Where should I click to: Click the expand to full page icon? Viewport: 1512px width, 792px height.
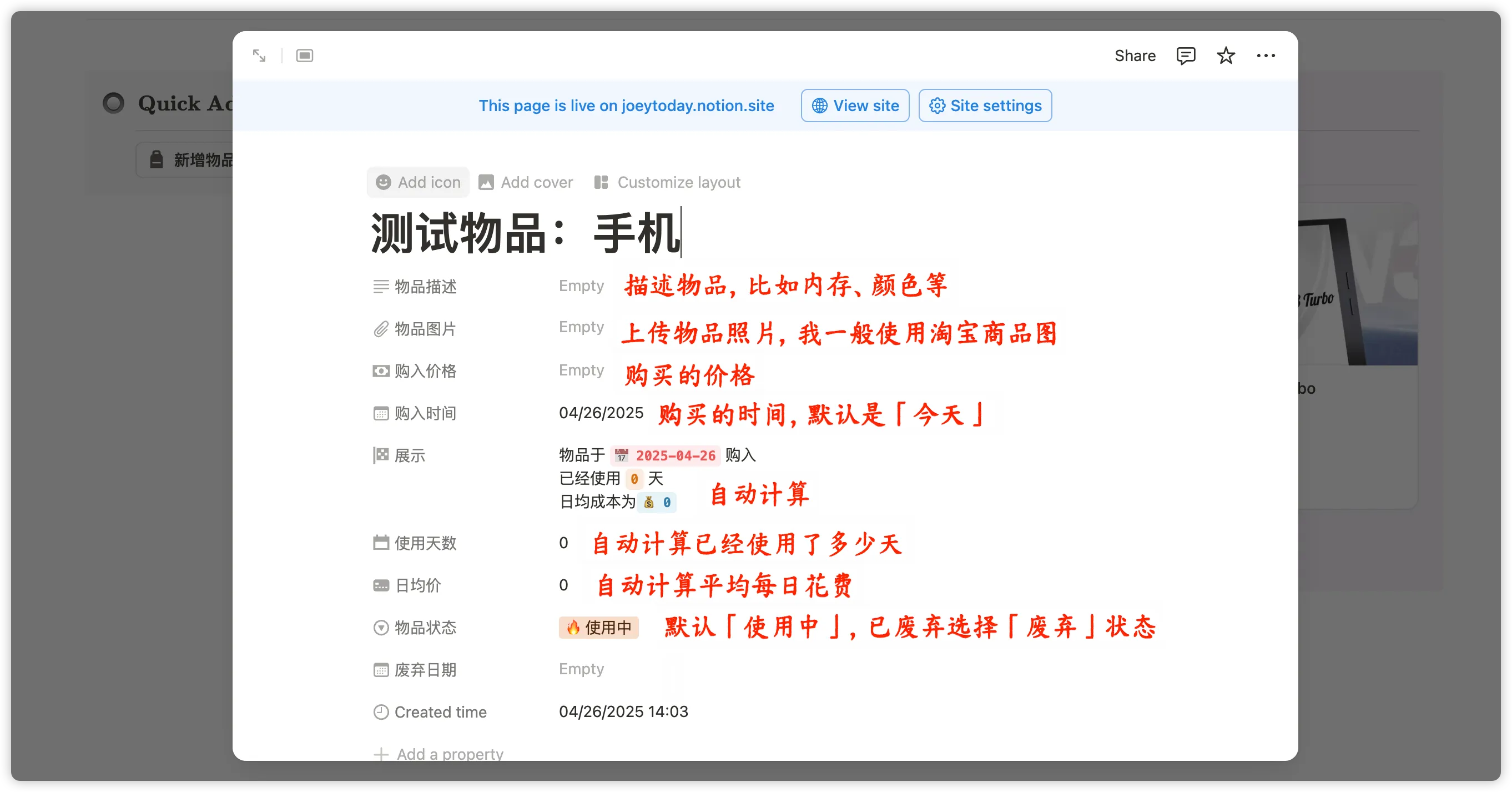[x=259, y=56]
